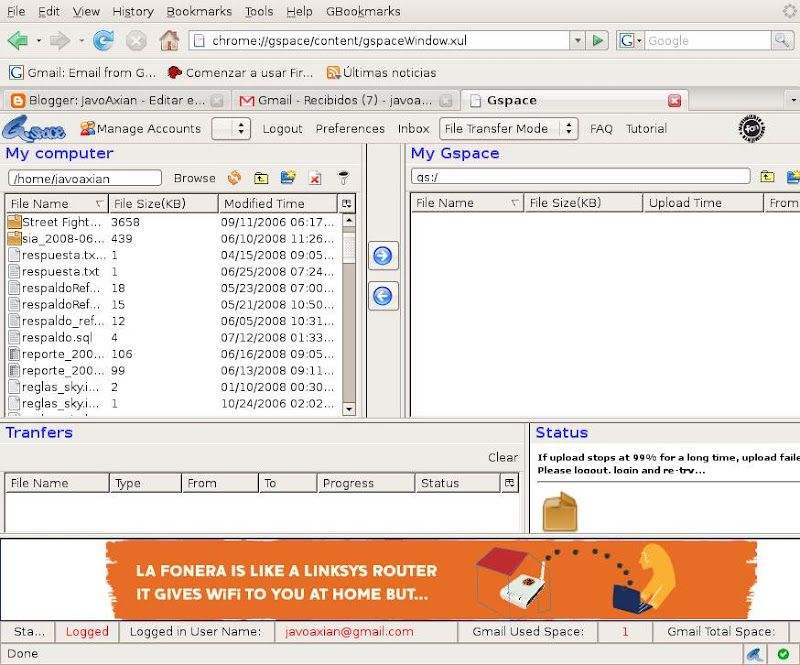Open the tab list dropdown arrow
The image size is (800, 665).
point(793,100)
